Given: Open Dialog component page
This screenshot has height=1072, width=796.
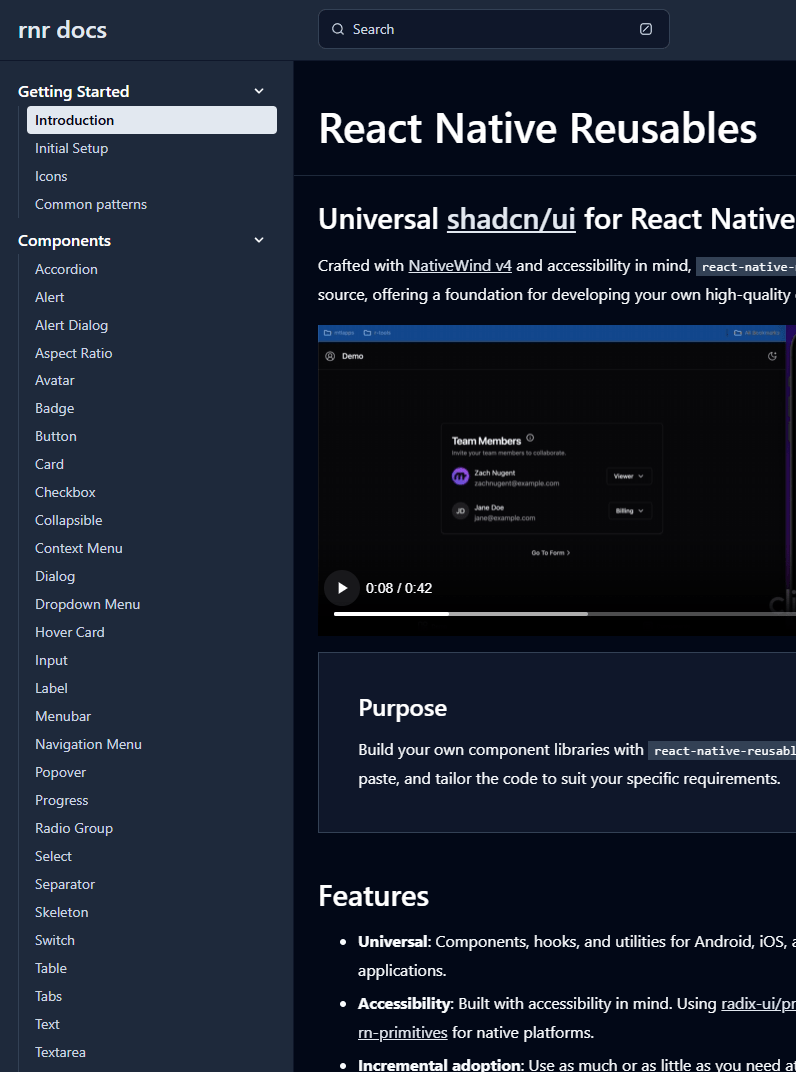Looking at the screenshot, I should point(55,576).
